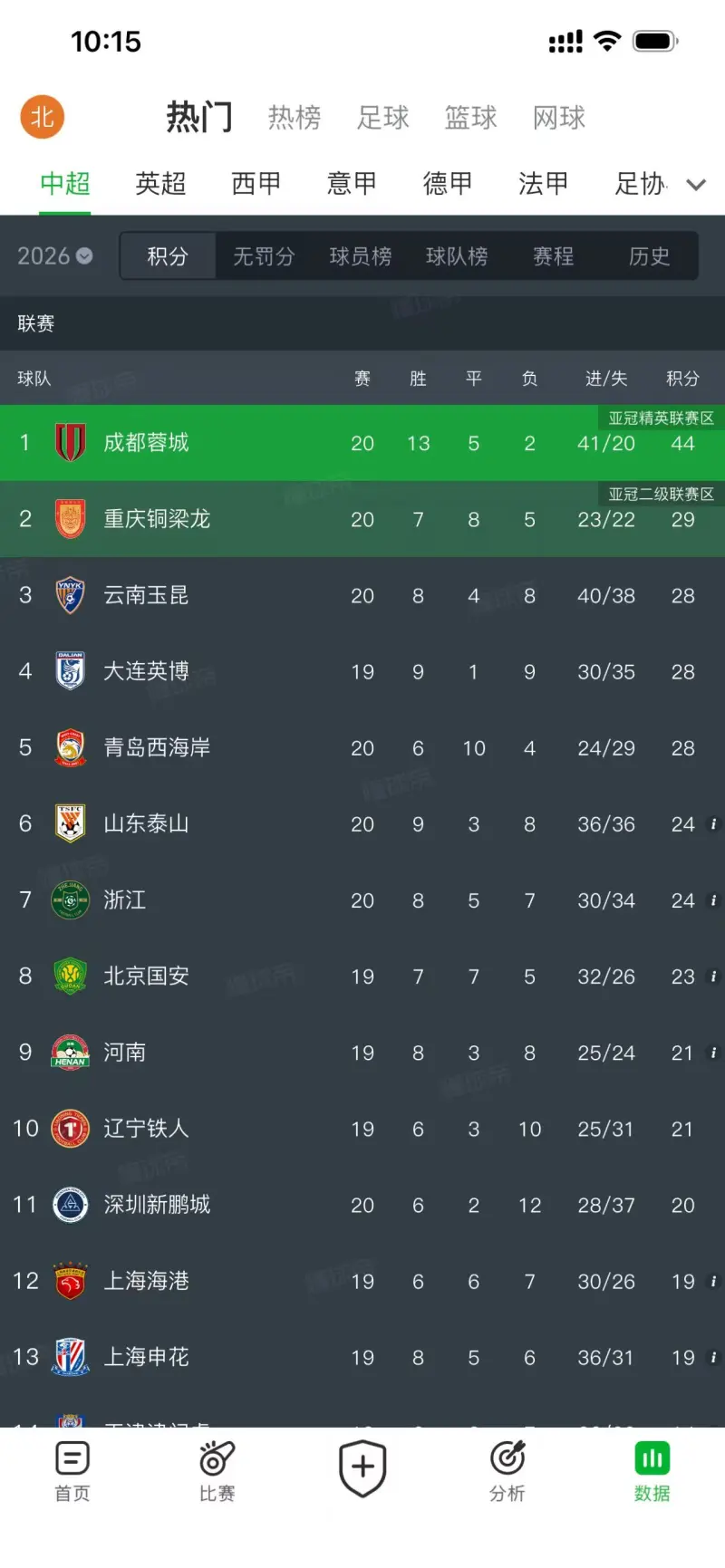Tap the center shield plus icon
This screenshot has height=1568, width=725.
[x=362, y=1467]
